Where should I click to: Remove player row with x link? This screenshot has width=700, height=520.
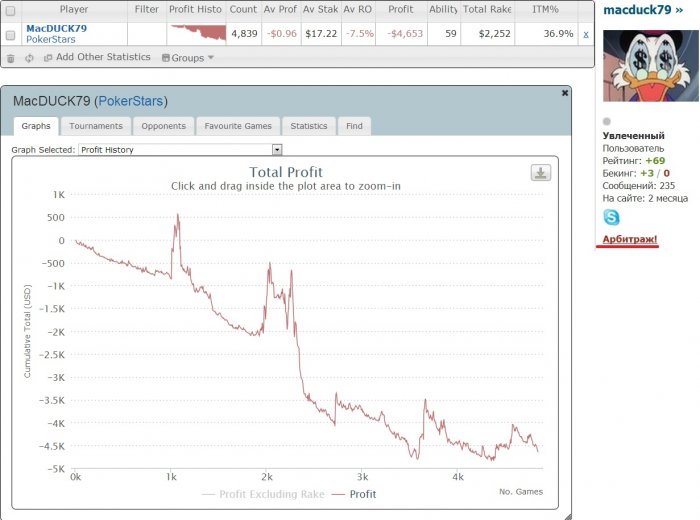(586, 34)
